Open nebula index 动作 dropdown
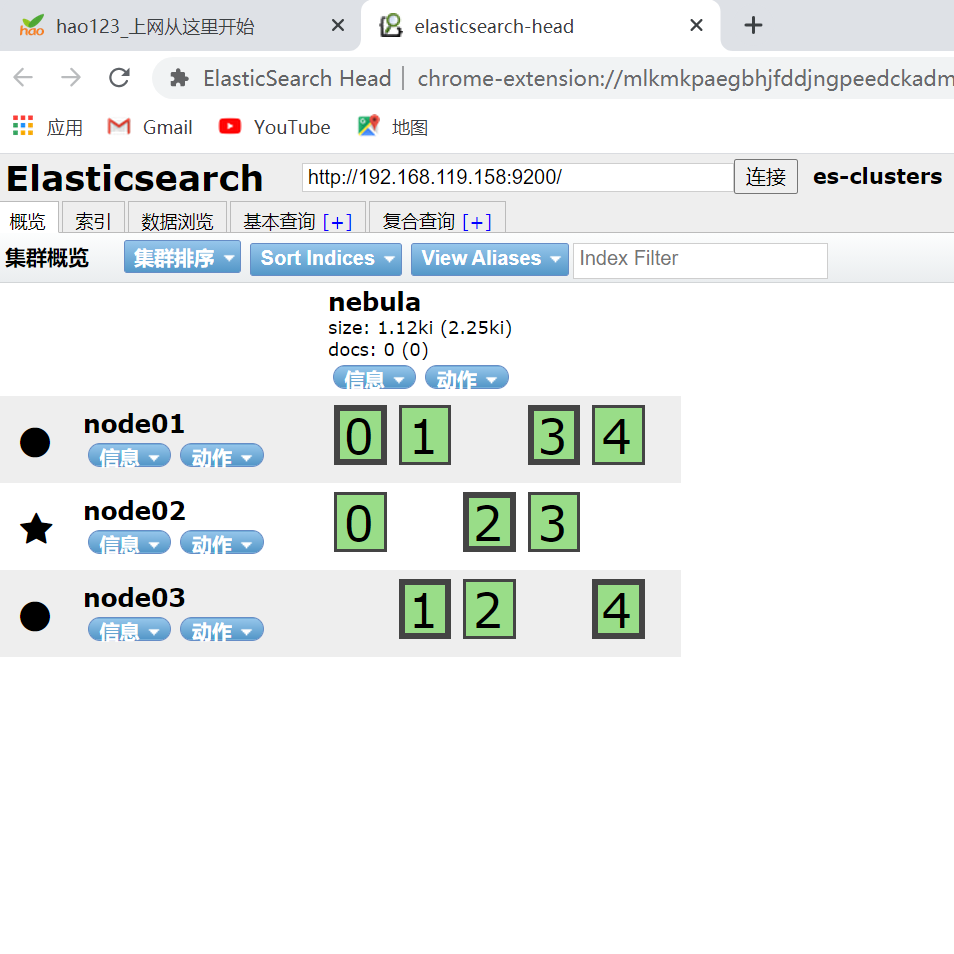The image size is (954, 954). [467, 378]
